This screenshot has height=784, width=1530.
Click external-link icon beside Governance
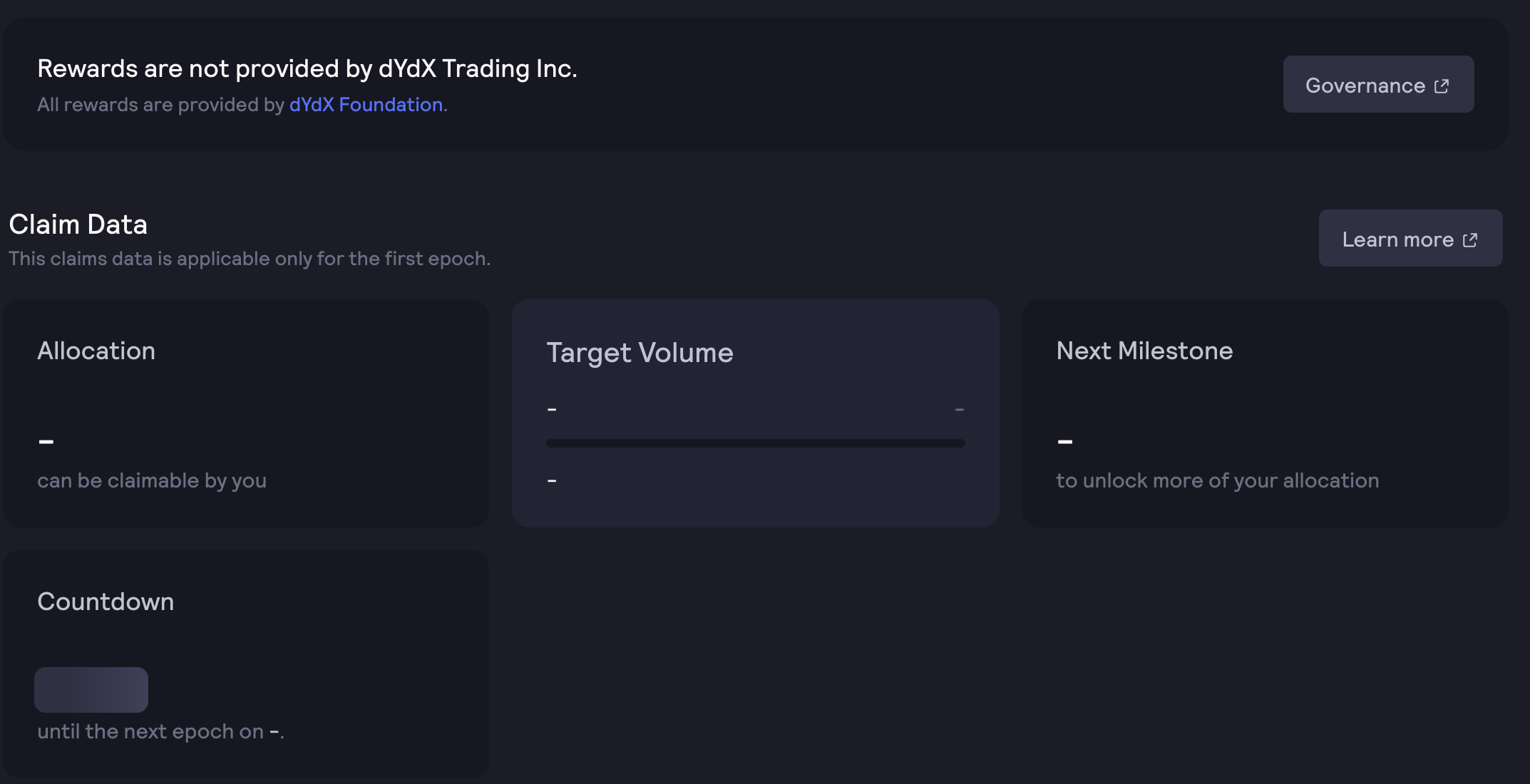click(x=1442, y=86)
